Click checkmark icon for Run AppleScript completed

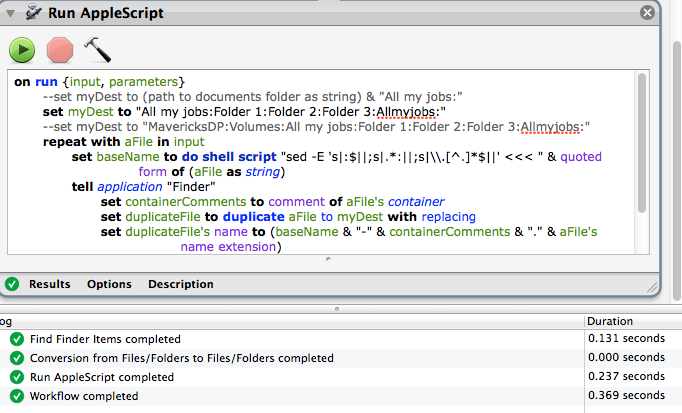[x=17, y=377]
